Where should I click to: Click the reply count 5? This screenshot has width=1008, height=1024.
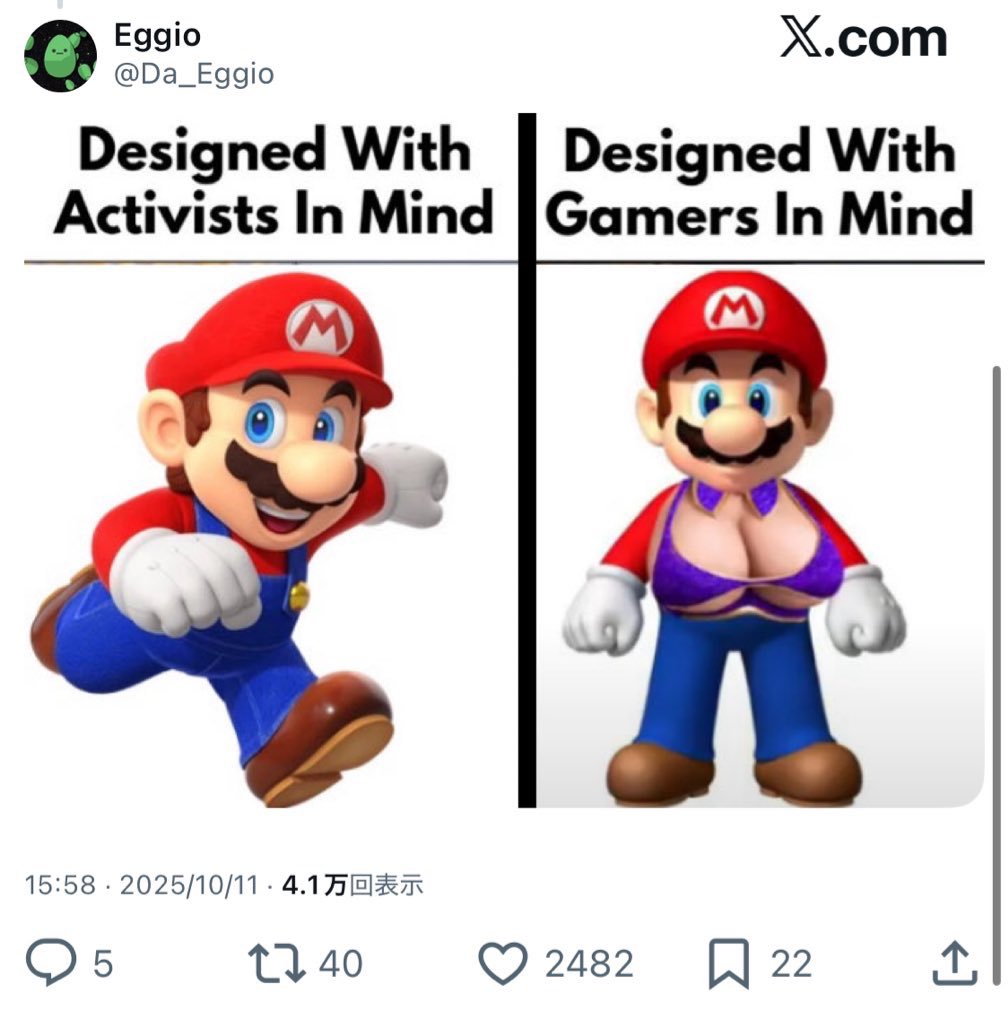coord(103,964)
